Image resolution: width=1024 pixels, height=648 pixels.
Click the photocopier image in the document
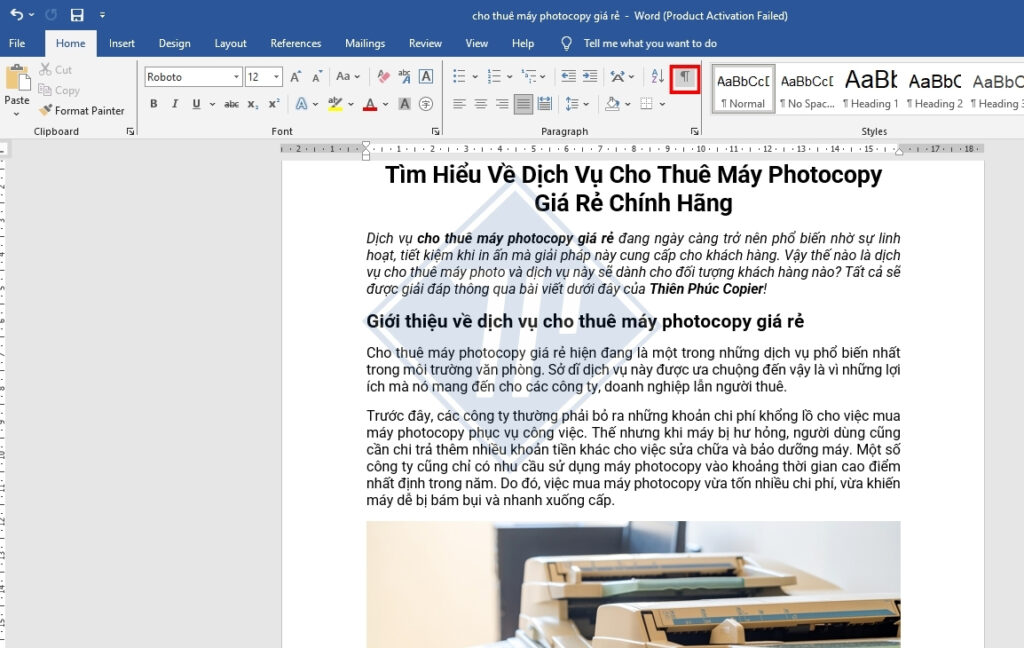pyautogui.click(x=633, y=584)
